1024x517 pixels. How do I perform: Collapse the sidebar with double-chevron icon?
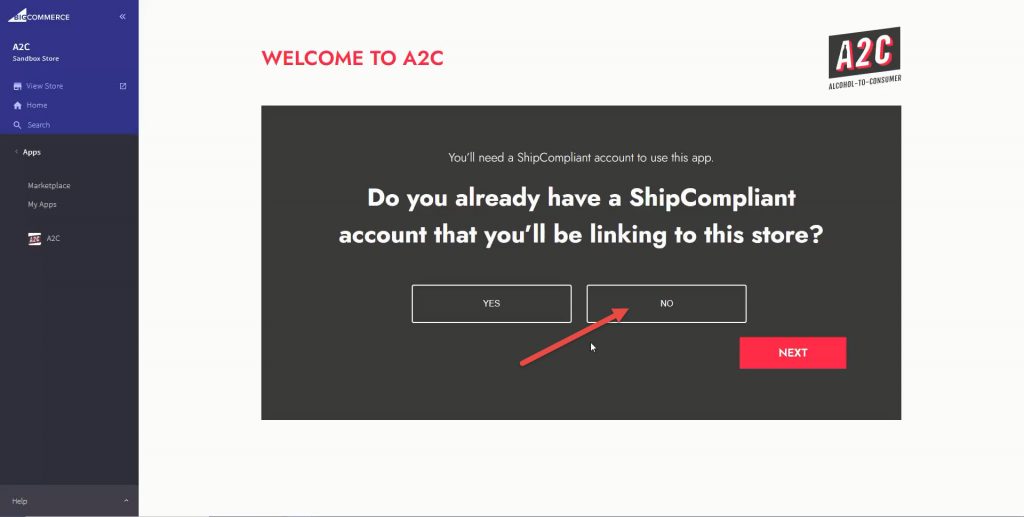tap(123, 16)
